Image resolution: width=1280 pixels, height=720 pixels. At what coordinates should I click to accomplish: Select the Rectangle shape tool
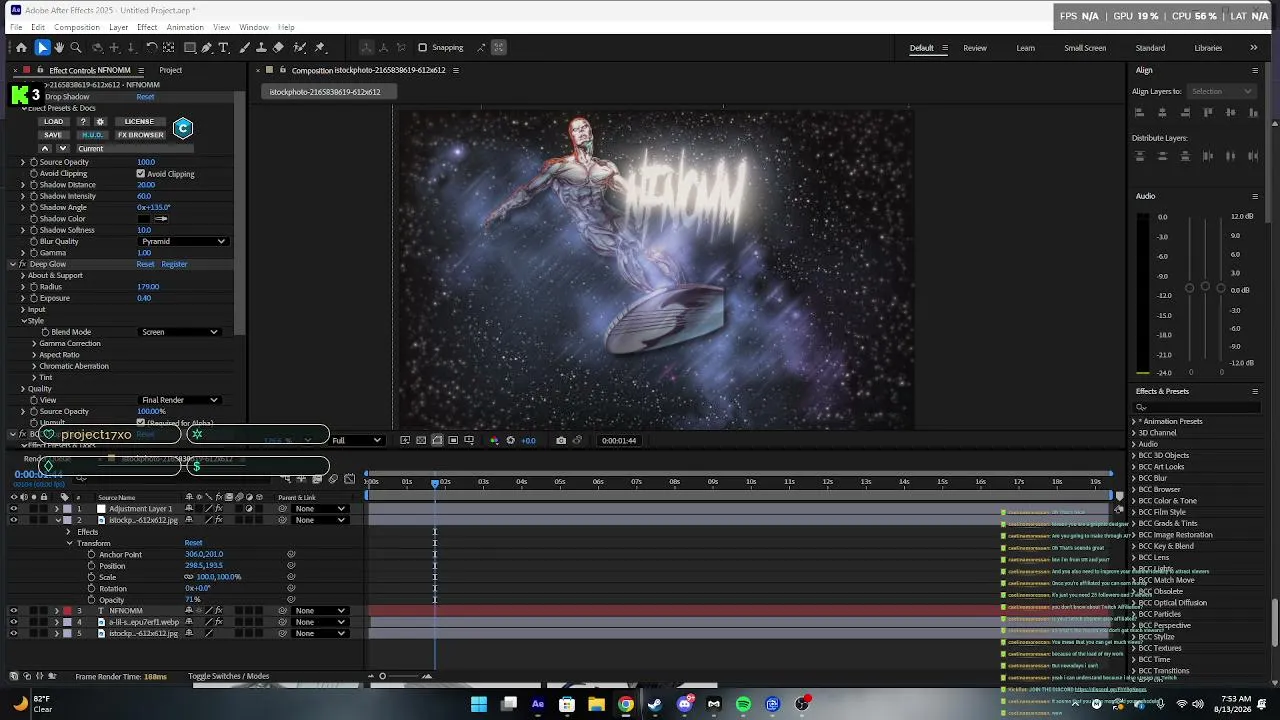point(189,47)
